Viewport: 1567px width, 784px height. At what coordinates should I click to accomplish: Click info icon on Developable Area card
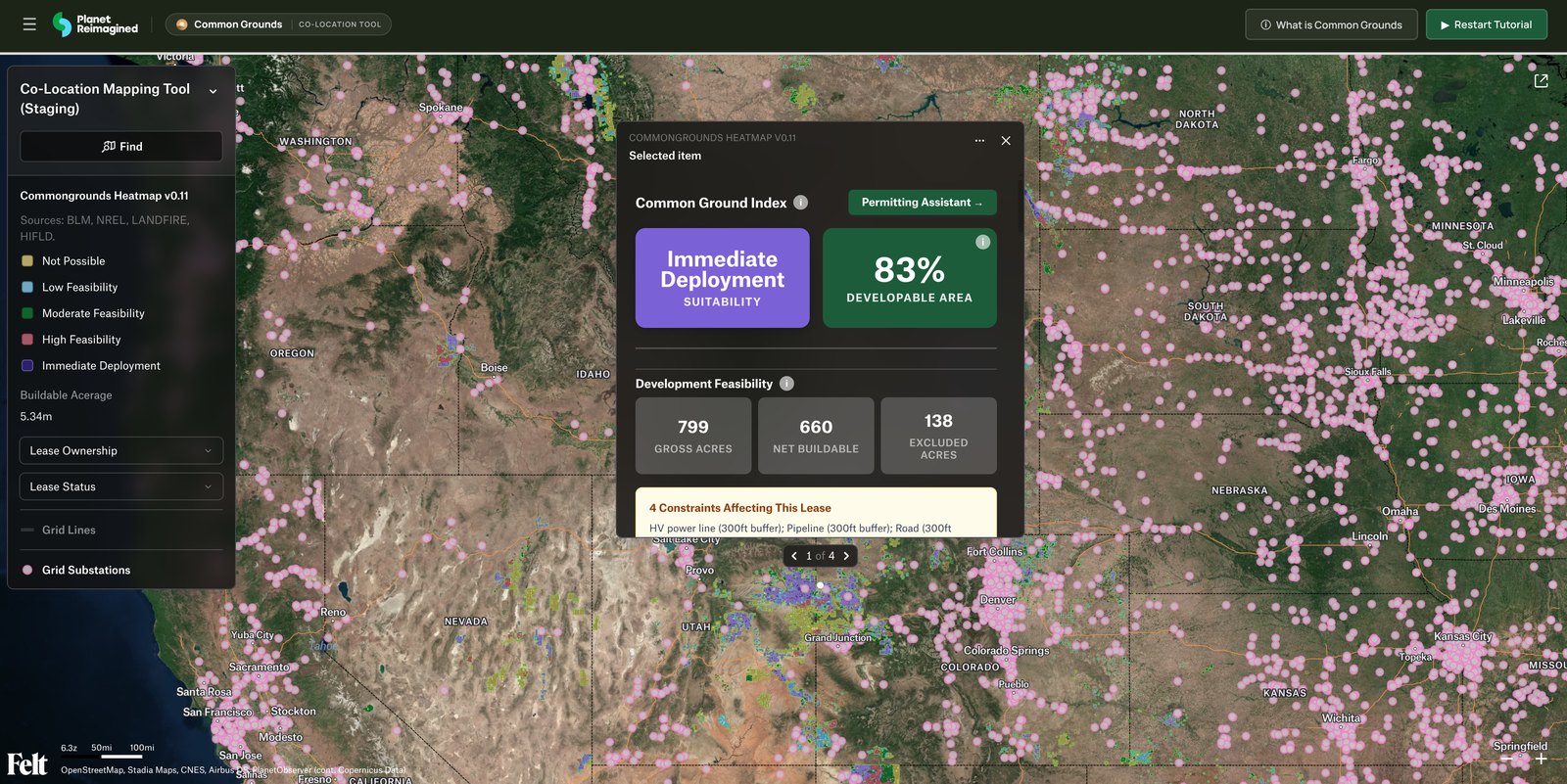coord(982,242)
